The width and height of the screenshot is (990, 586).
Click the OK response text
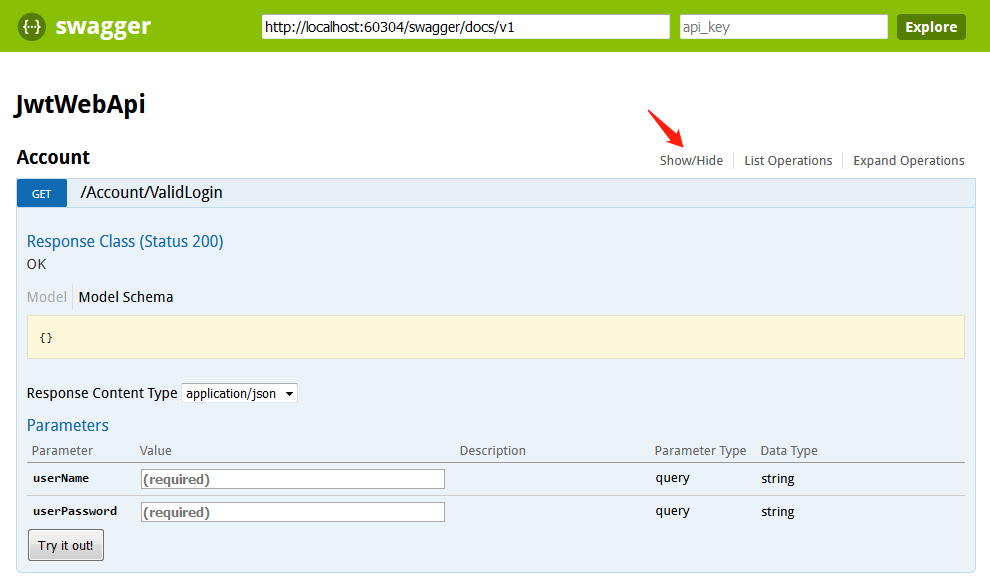click(x=36, y=264)
